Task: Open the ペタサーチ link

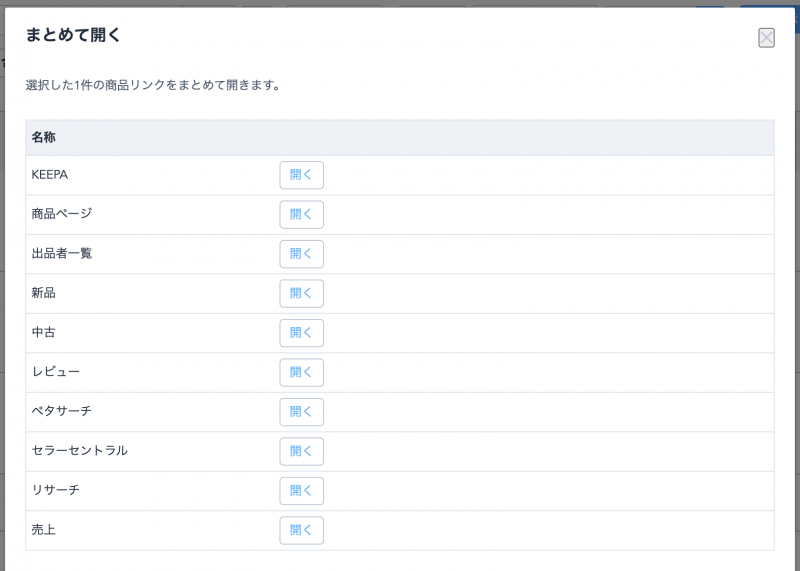Action: 302,412
